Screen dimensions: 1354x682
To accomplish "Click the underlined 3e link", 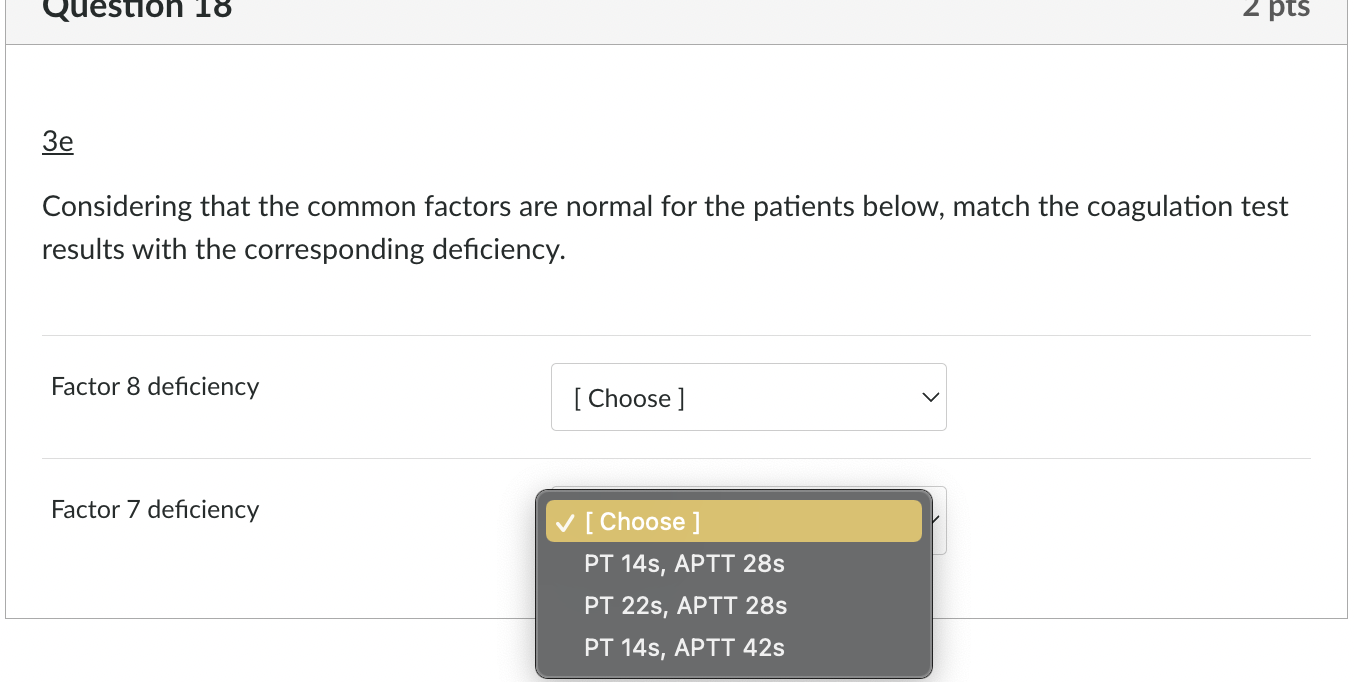I will 58,142.
